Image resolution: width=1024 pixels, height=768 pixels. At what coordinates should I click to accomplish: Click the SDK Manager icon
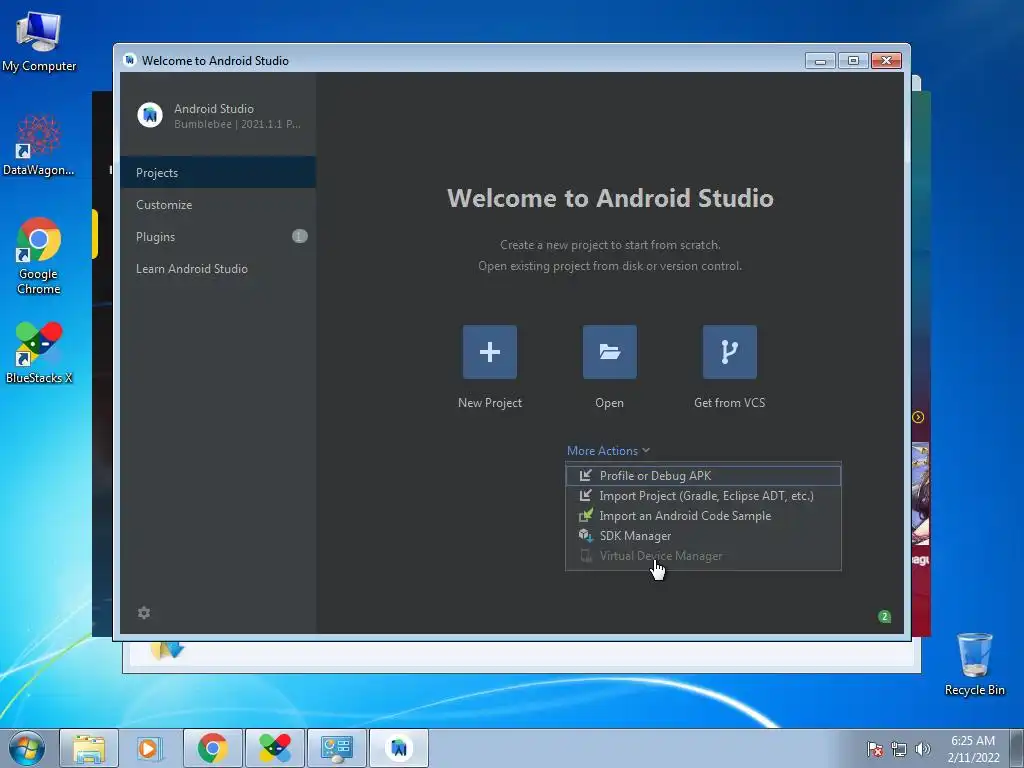pyautogui.click(x=586, y=536)
